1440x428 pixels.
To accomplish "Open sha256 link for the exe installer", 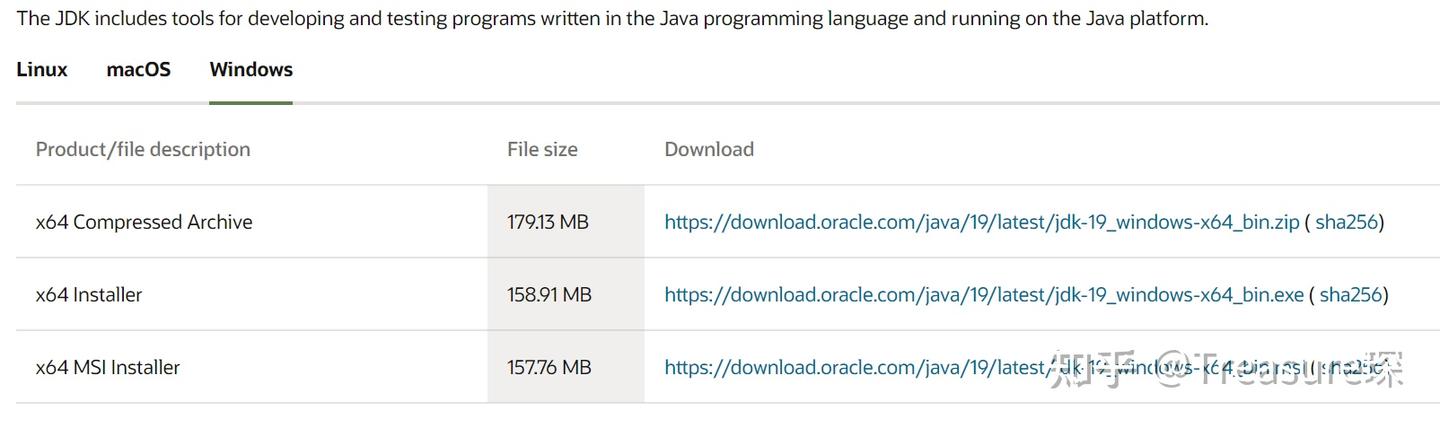I will click(1351, 295).
